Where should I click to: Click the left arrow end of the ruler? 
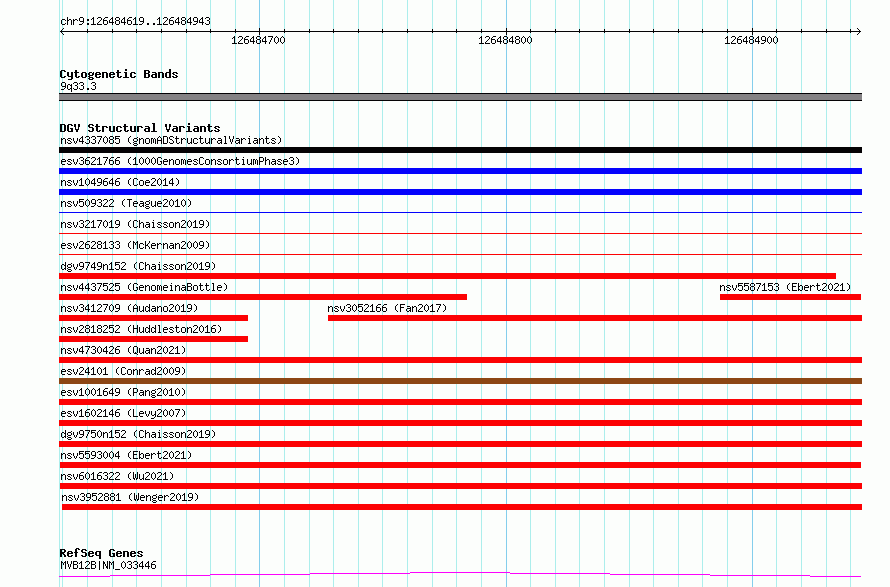pos(62,31)
